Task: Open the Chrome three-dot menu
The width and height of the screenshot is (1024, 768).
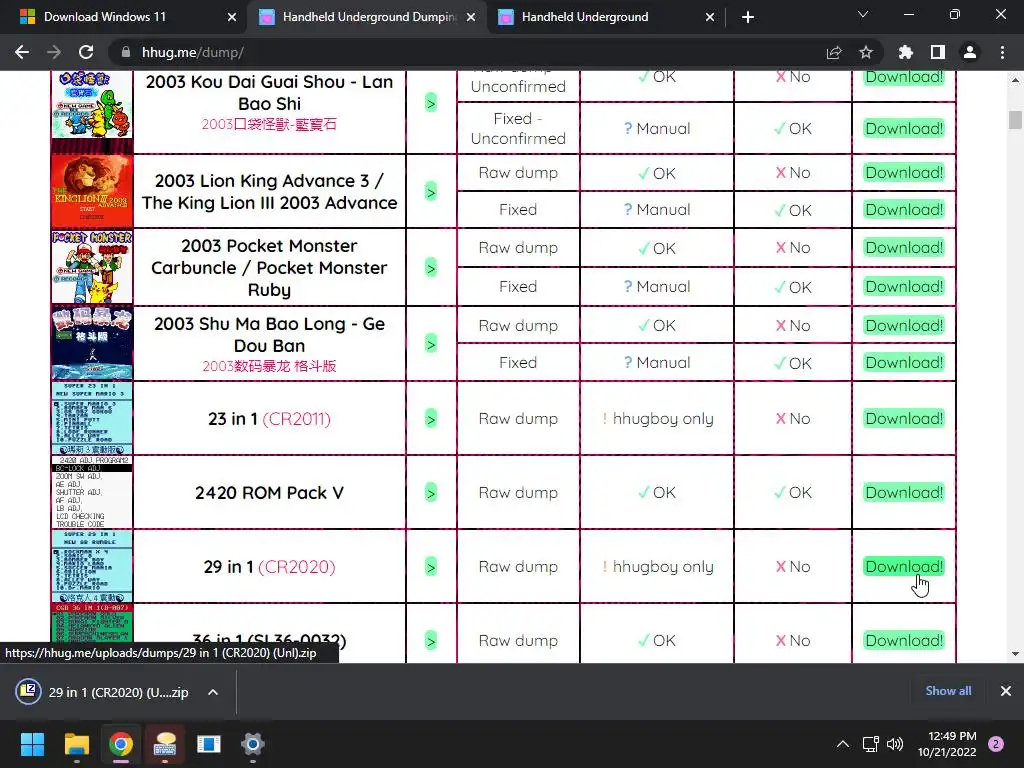Action: click(1002, 52)
